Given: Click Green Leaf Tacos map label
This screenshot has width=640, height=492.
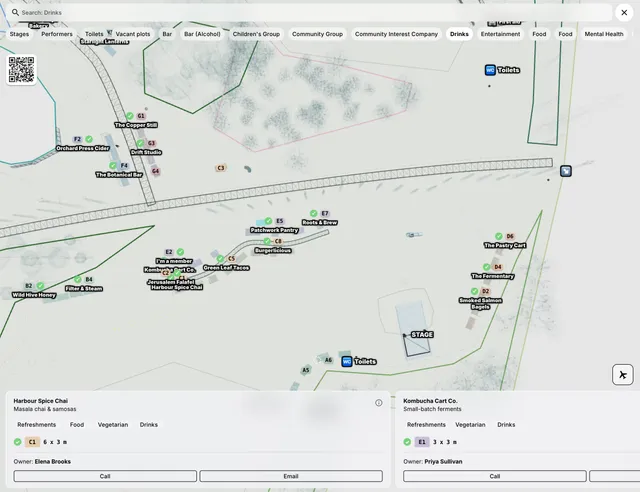Looking at the screenshot, I should click(226, 268).
